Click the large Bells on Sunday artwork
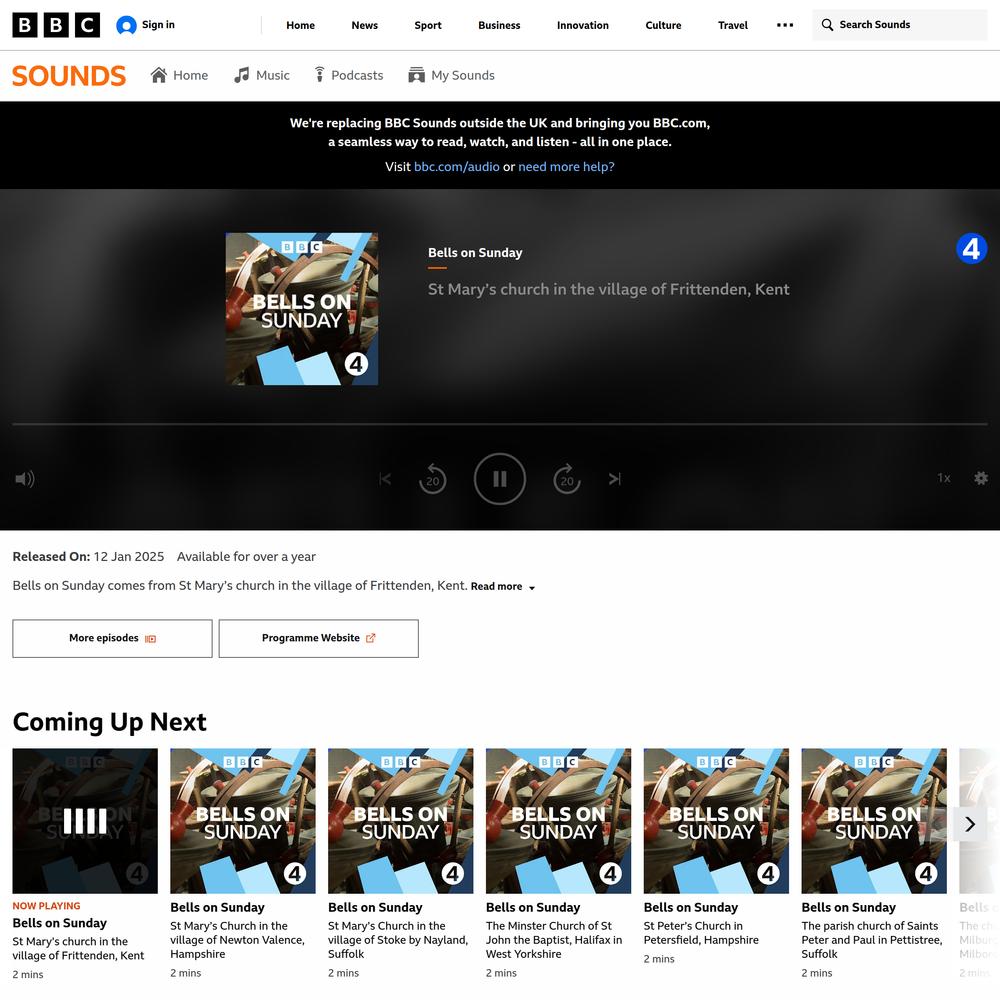 pos(302,309)
